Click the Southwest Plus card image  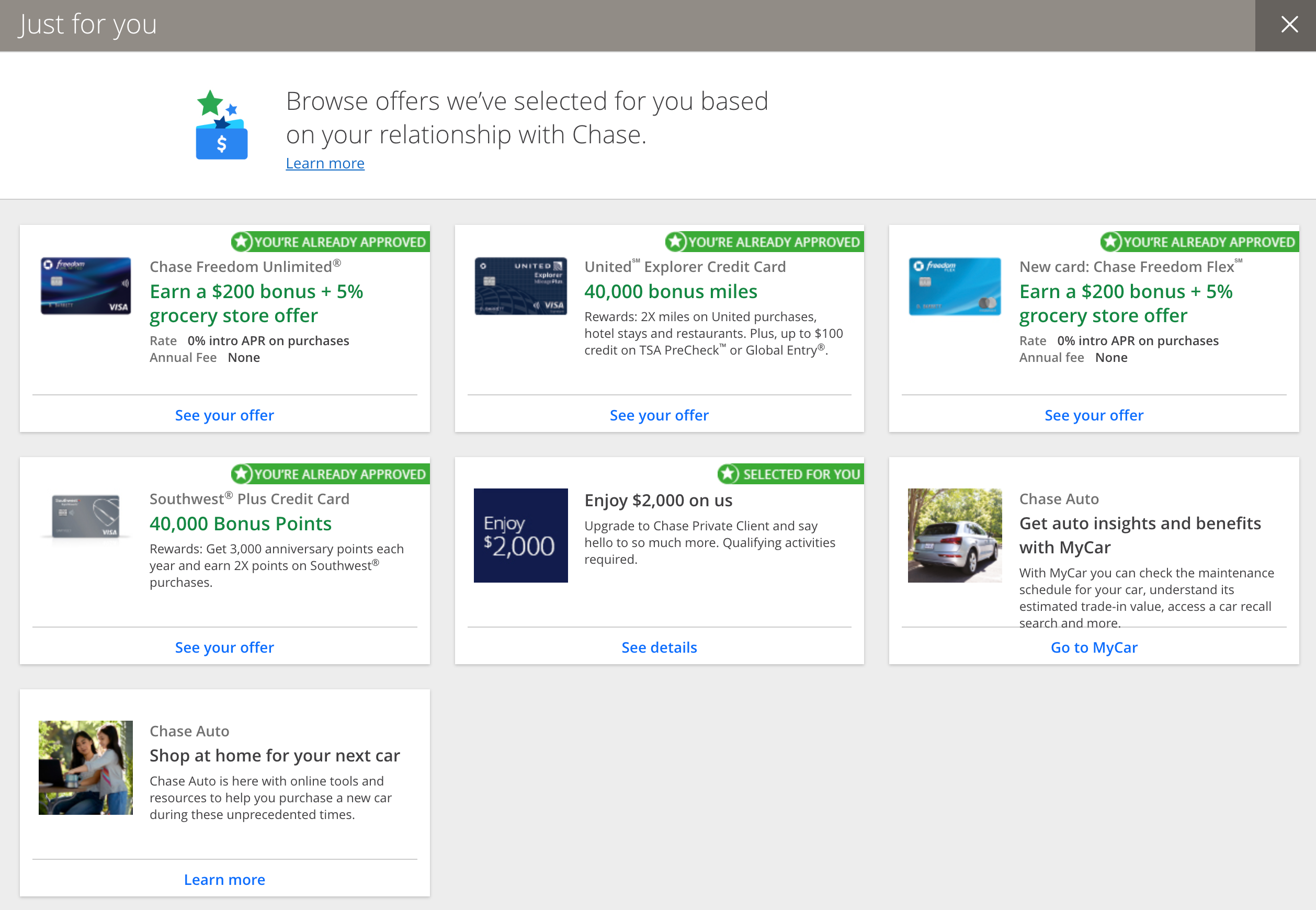[86, 516]
